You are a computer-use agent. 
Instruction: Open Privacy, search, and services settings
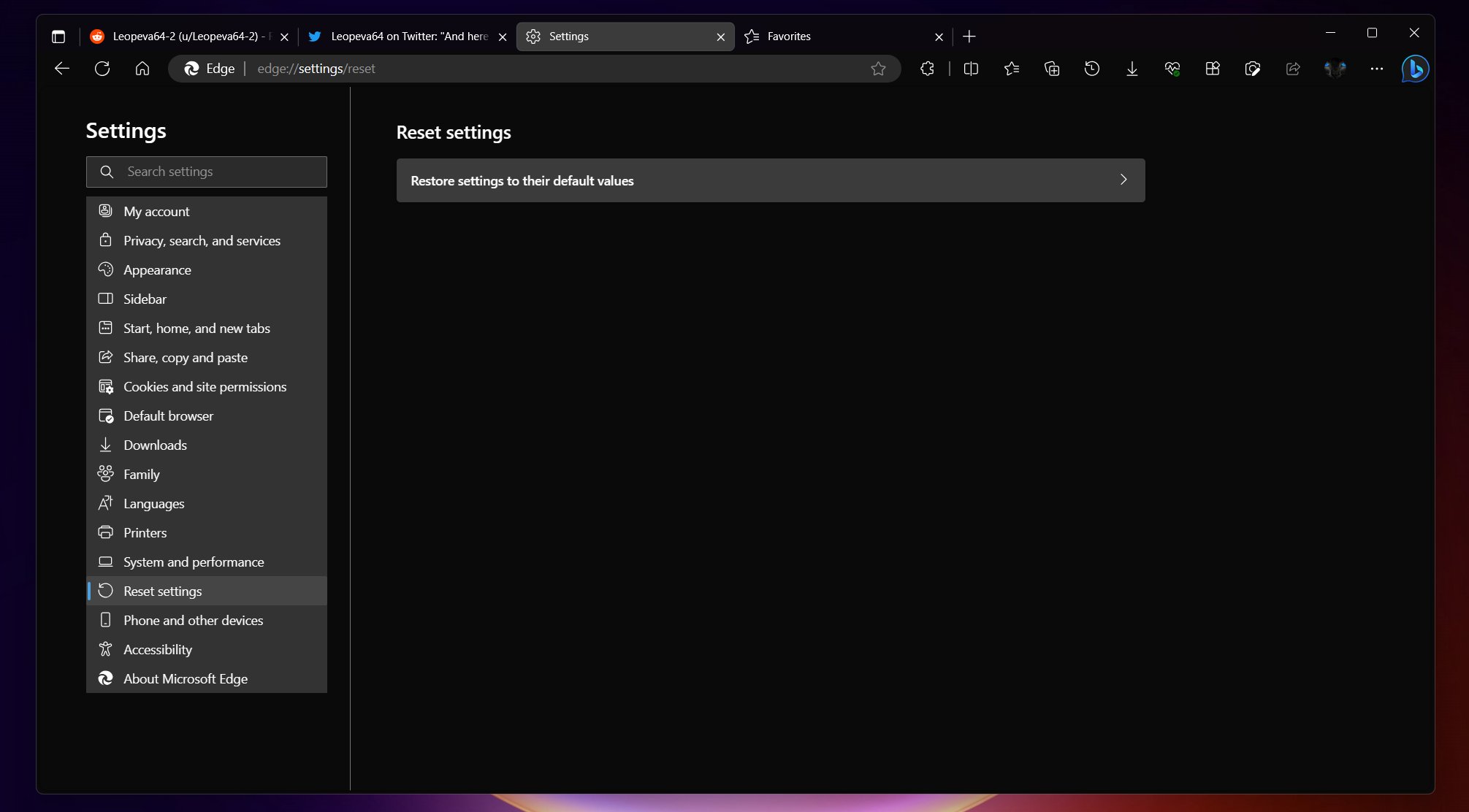coord(201,240)
